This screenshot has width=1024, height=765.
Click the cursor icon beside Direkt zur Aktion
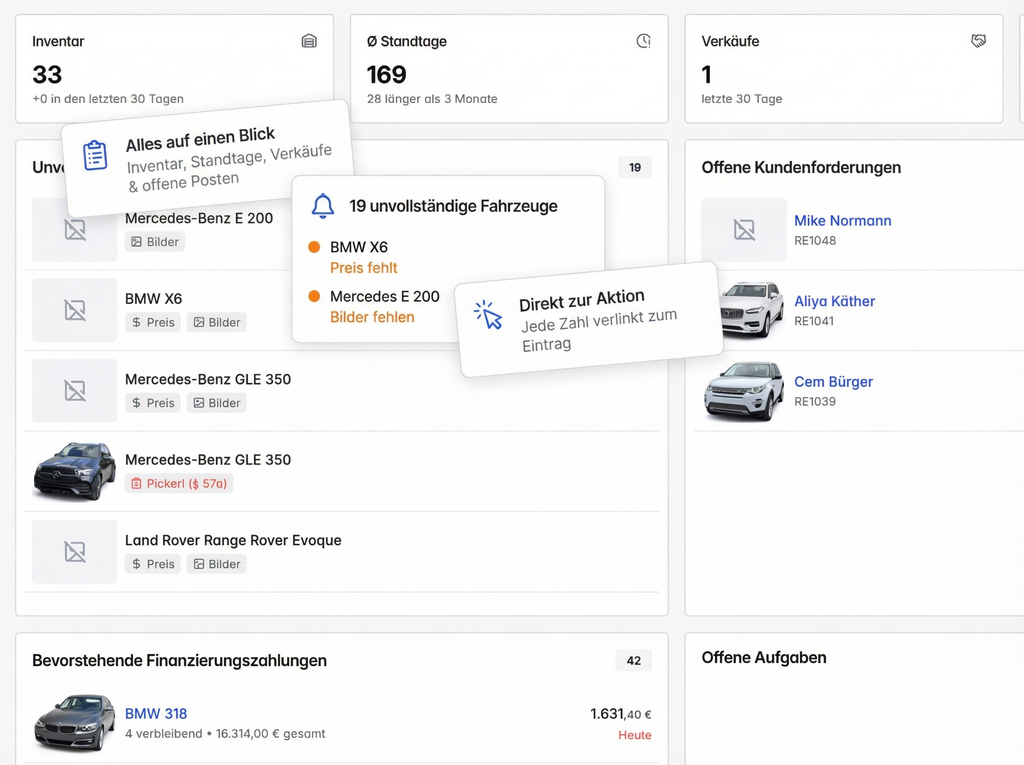(488, 315)
